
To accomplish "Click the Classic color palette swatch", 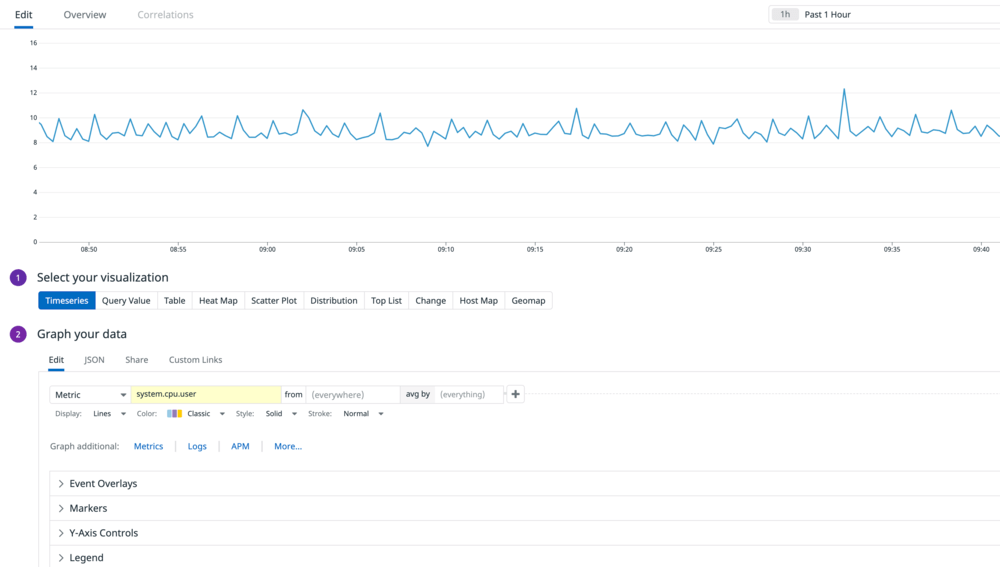I will (x=174, y=413).
